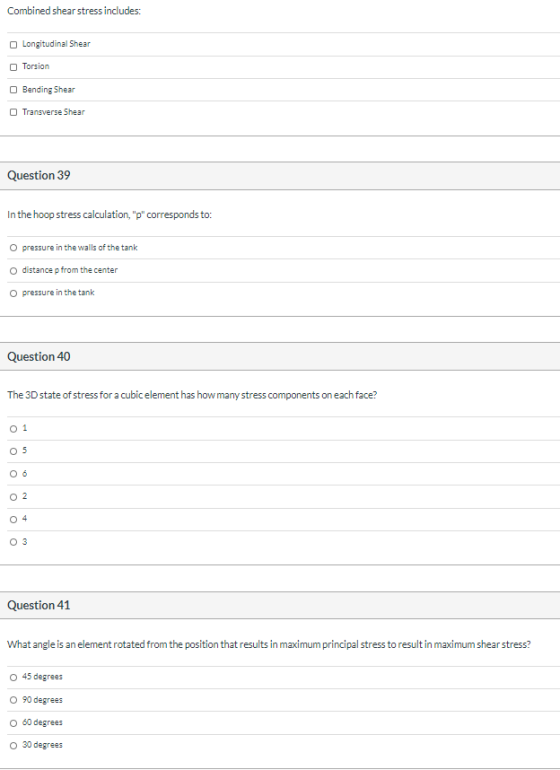560x770 pixels.
Task: Choose 'distance p from the center' option
Action: tap(13, 271)
